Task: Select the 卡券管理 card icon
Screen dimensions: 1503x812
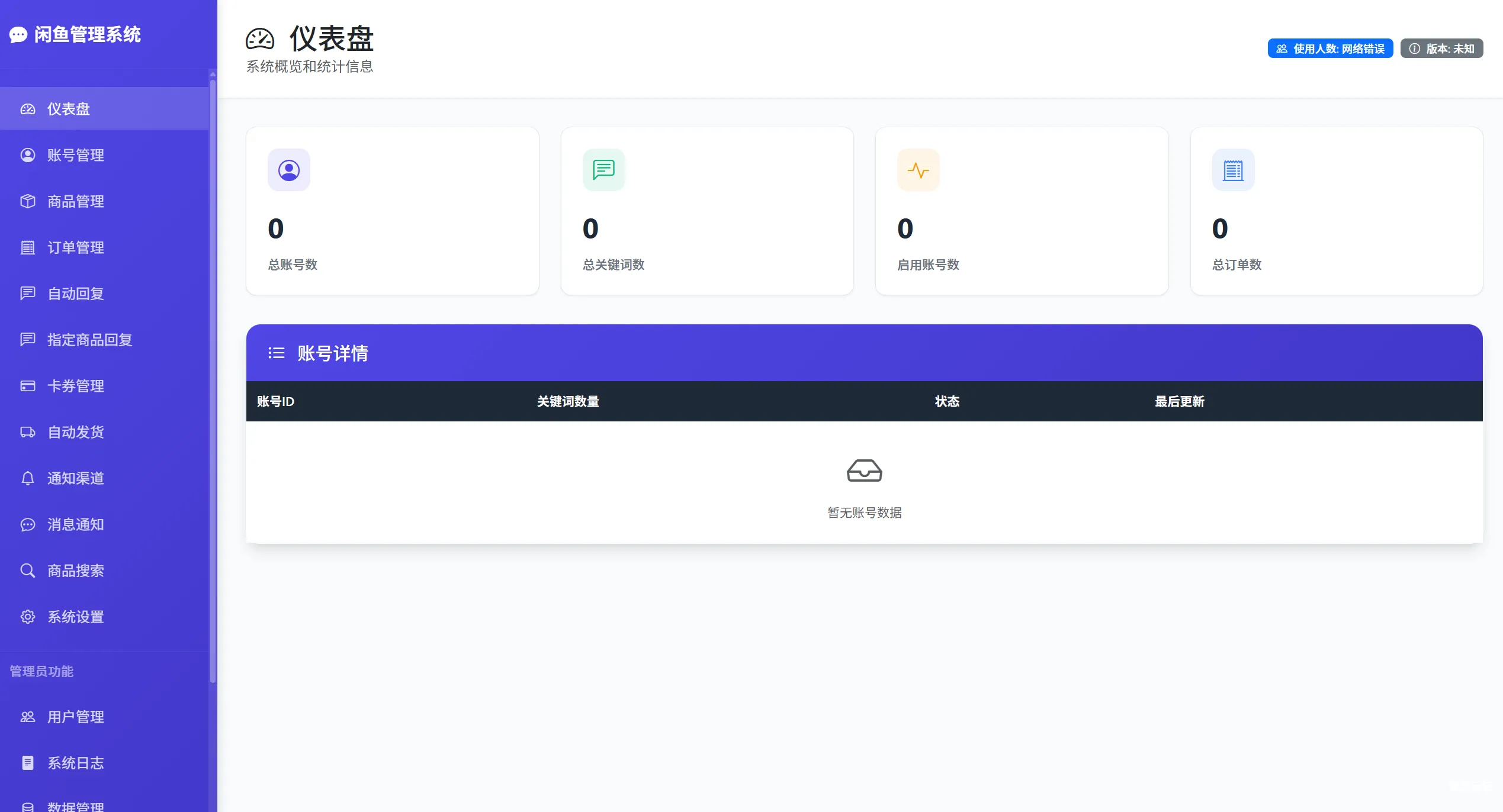Action: pyautogui.click(x=28, y=386)
